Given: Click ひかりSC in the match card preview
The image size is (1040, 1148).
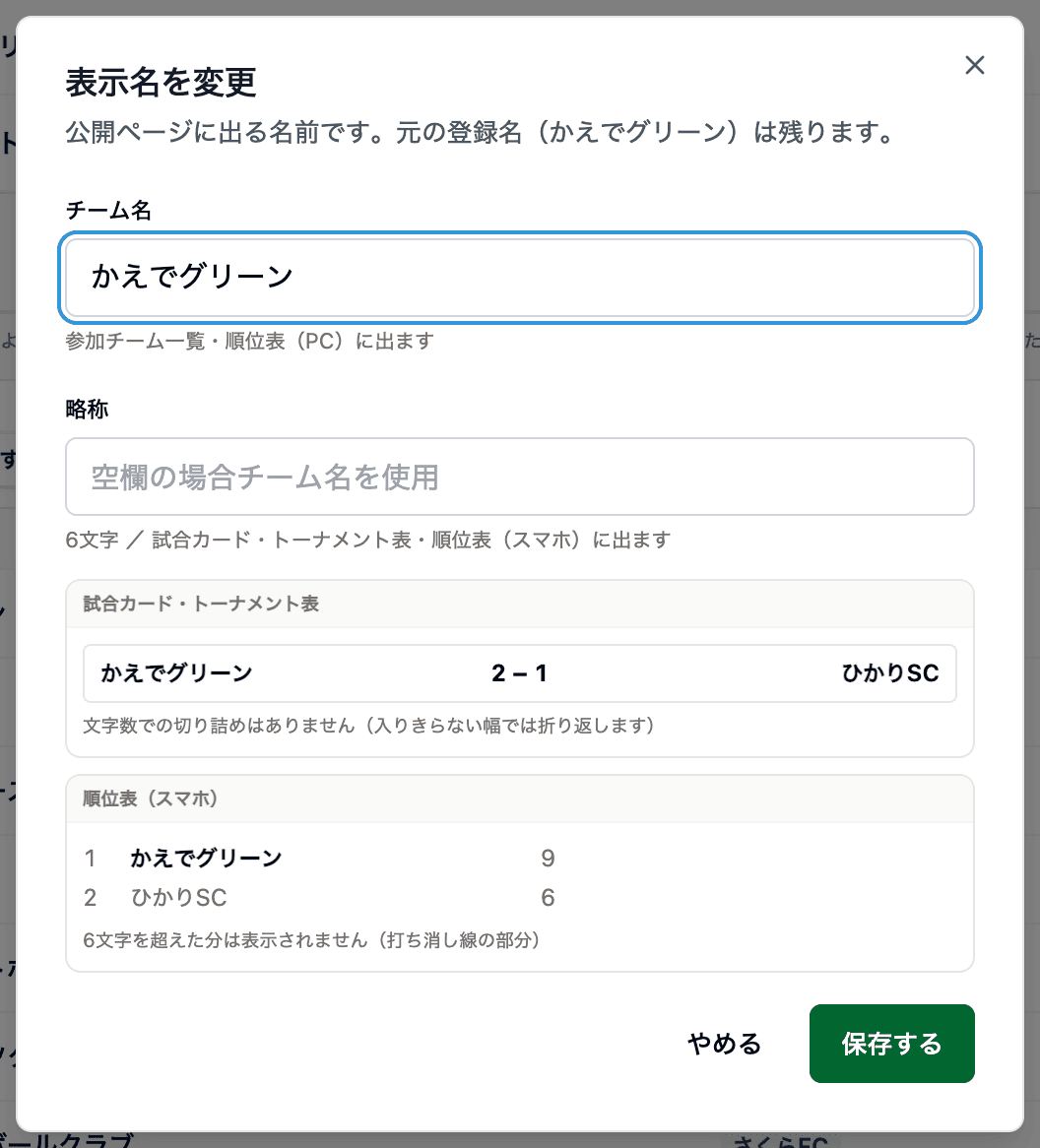Looking at the screenshot, I should (x=890, y=672).
